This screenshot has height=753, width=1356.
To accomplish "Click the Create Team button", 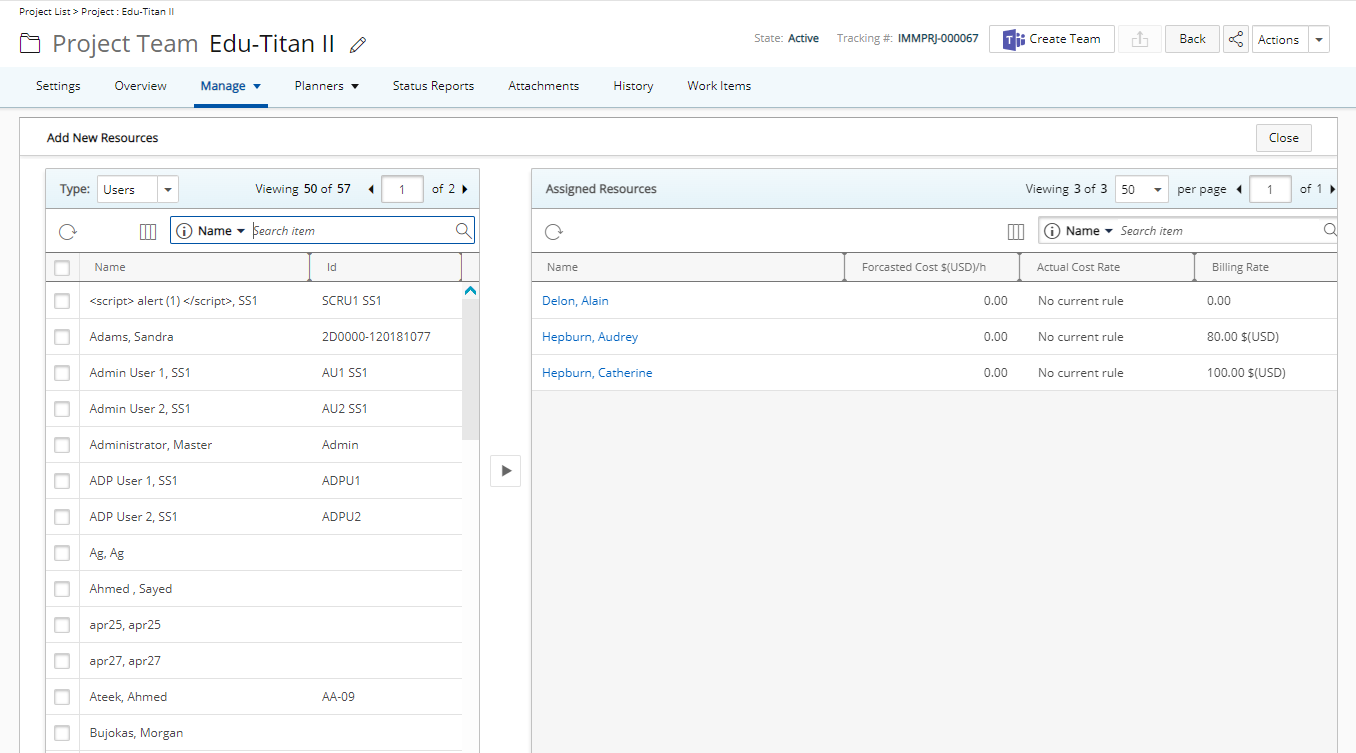I will 1052,39.
